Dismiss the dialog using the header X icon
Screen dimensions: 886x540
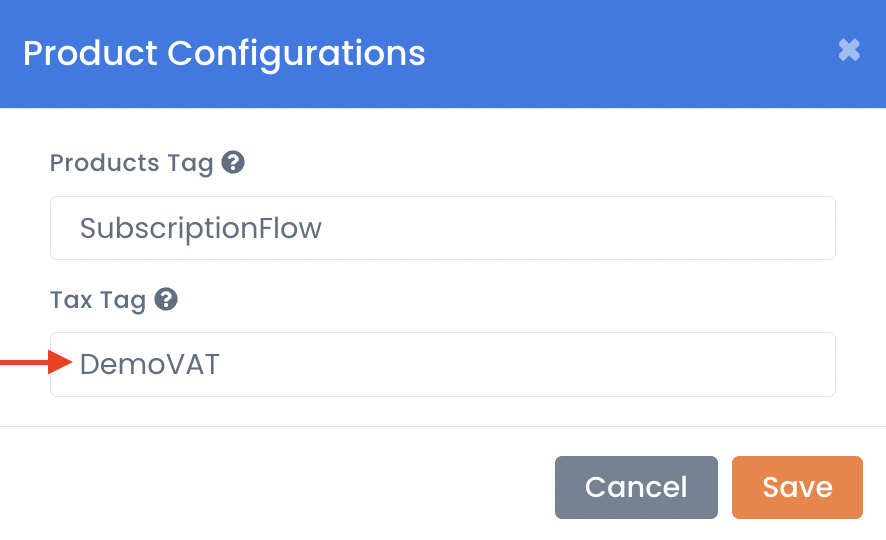click(x=849, y=50)
